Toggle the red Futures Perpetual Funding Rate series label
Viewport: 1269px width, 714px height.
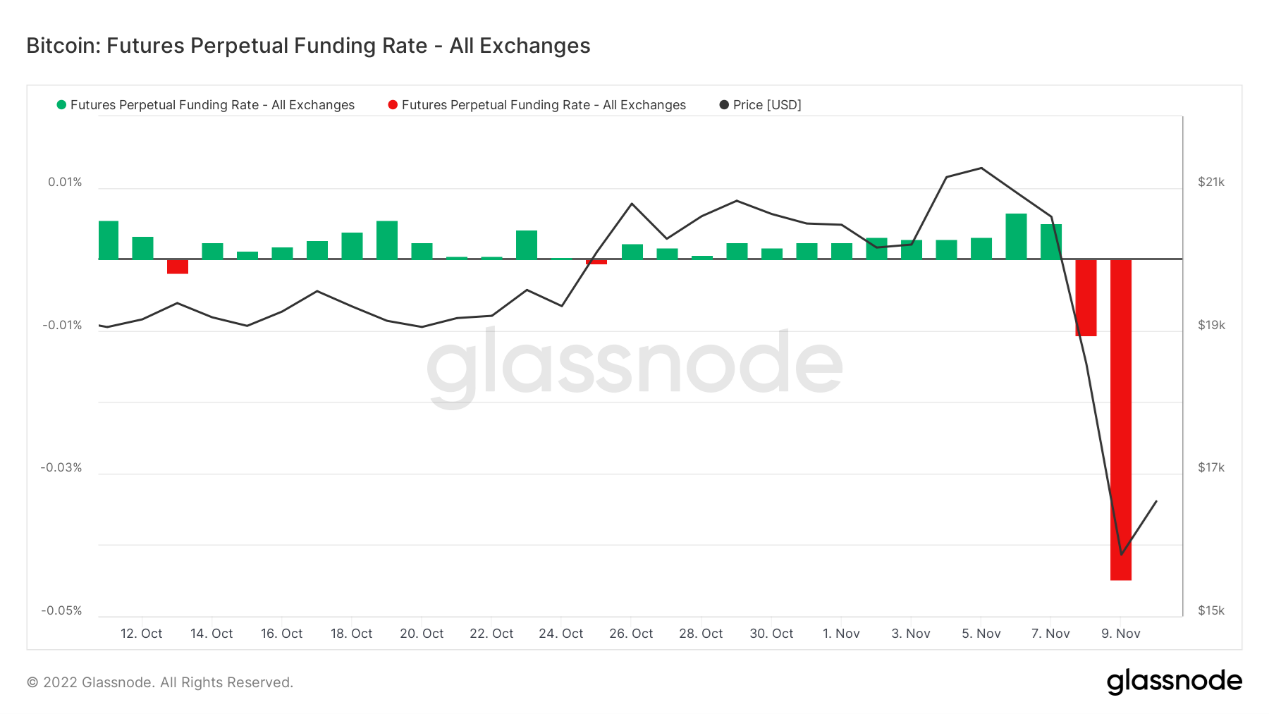[543, 105]
